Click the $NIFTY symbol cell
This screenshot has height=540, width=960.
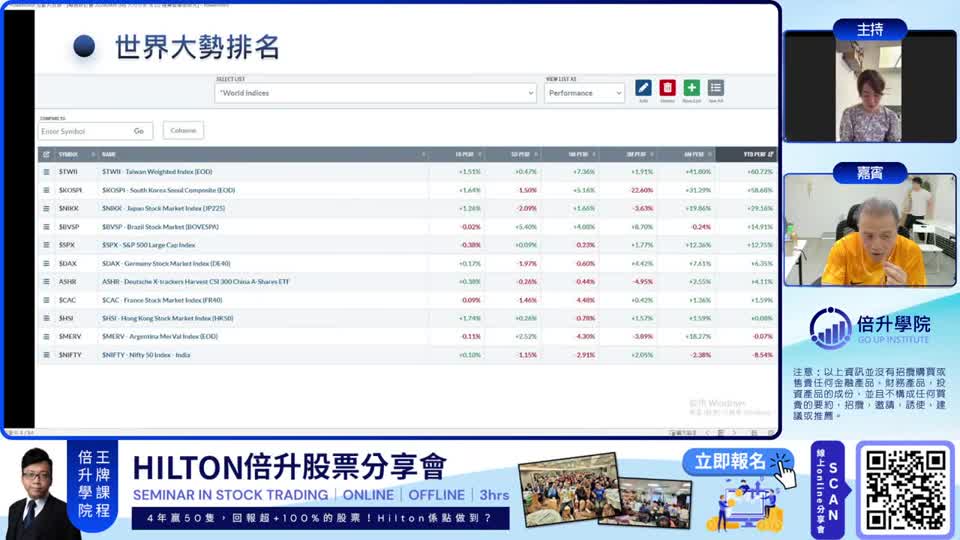click(x=70, y=355)
